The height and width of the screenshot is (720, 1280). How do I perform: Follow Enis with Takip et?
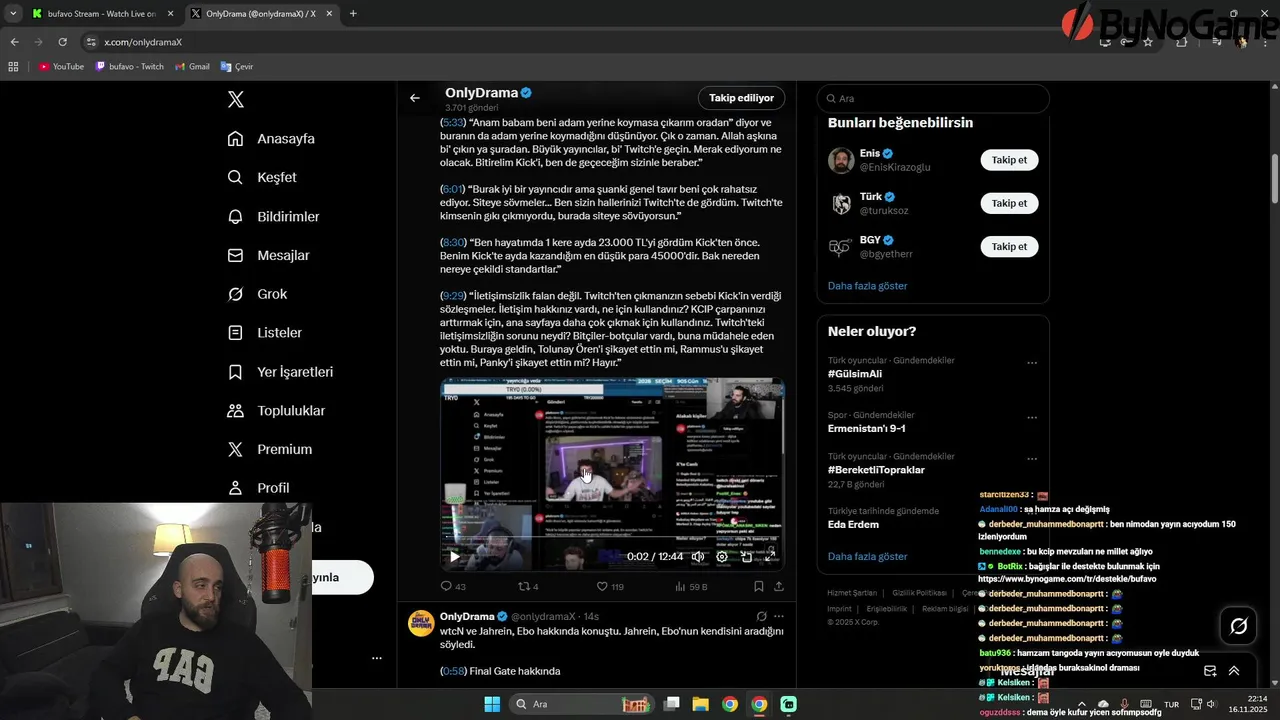pyautogui.click(x=1009, y=160)
